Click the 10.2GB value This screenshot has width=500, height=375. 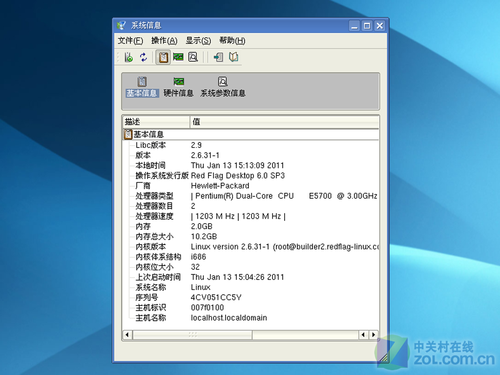pyautogui.click(x=204, y=237)
